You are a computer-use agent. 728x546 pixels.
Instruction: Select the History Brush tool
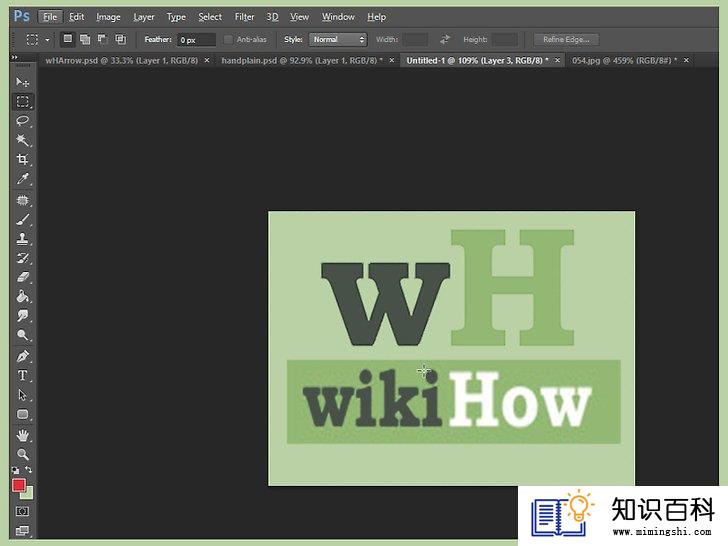[x=22, y=258]
